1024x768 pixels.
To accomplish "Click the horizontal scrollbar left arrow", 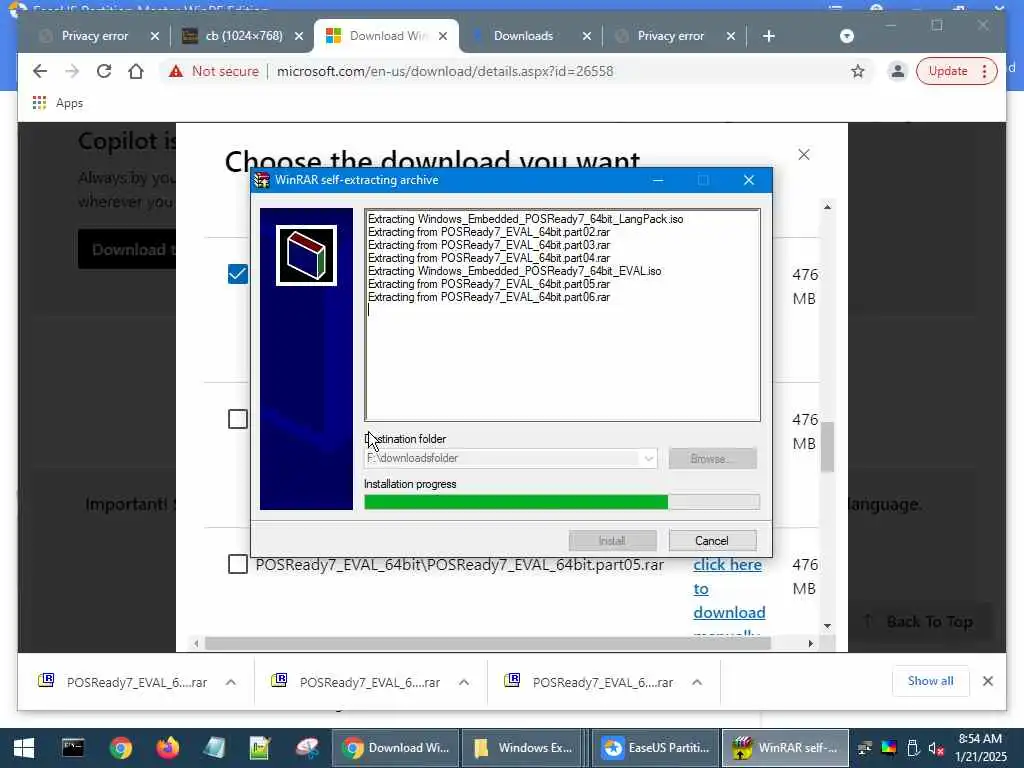I will click(196, 643).
